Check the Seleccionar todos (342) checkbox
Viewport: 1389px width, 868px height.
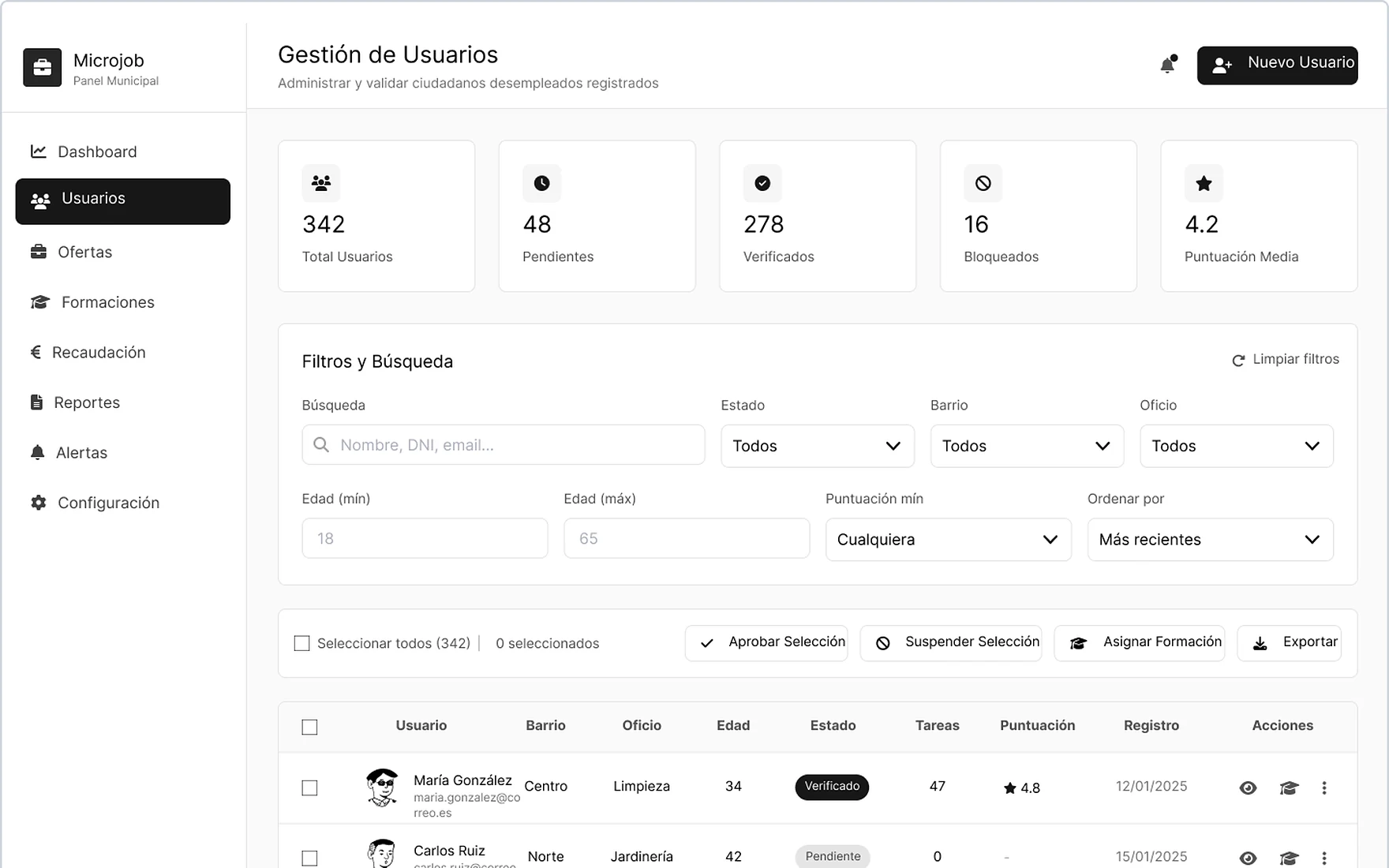click(x=301, y=643)
